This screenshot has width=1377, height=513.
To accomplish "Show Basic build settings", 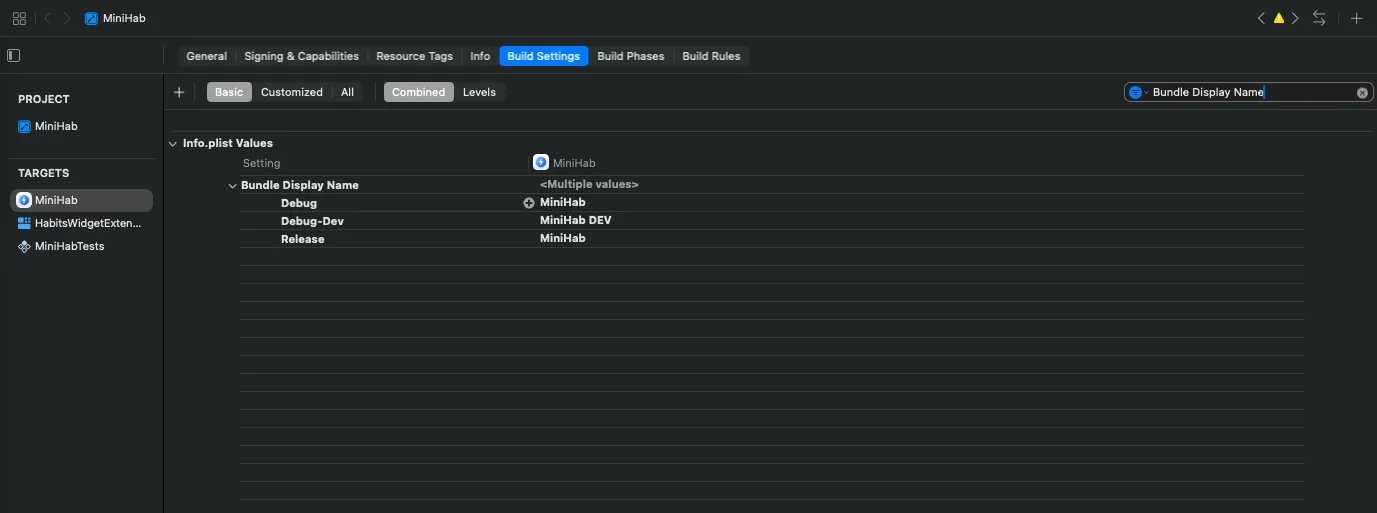I will click(x=229, y=92).
